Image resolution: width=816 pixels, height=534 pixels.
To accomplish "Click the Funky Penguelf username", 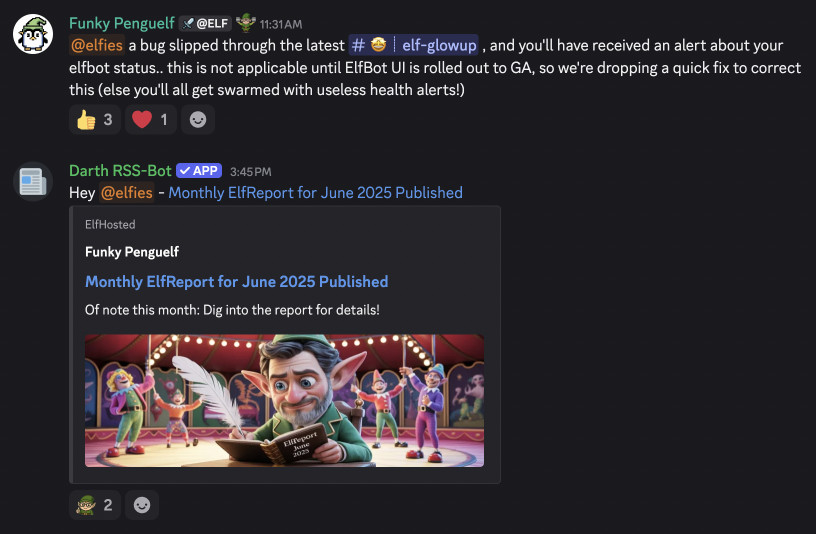I will (x=122, y=23).
